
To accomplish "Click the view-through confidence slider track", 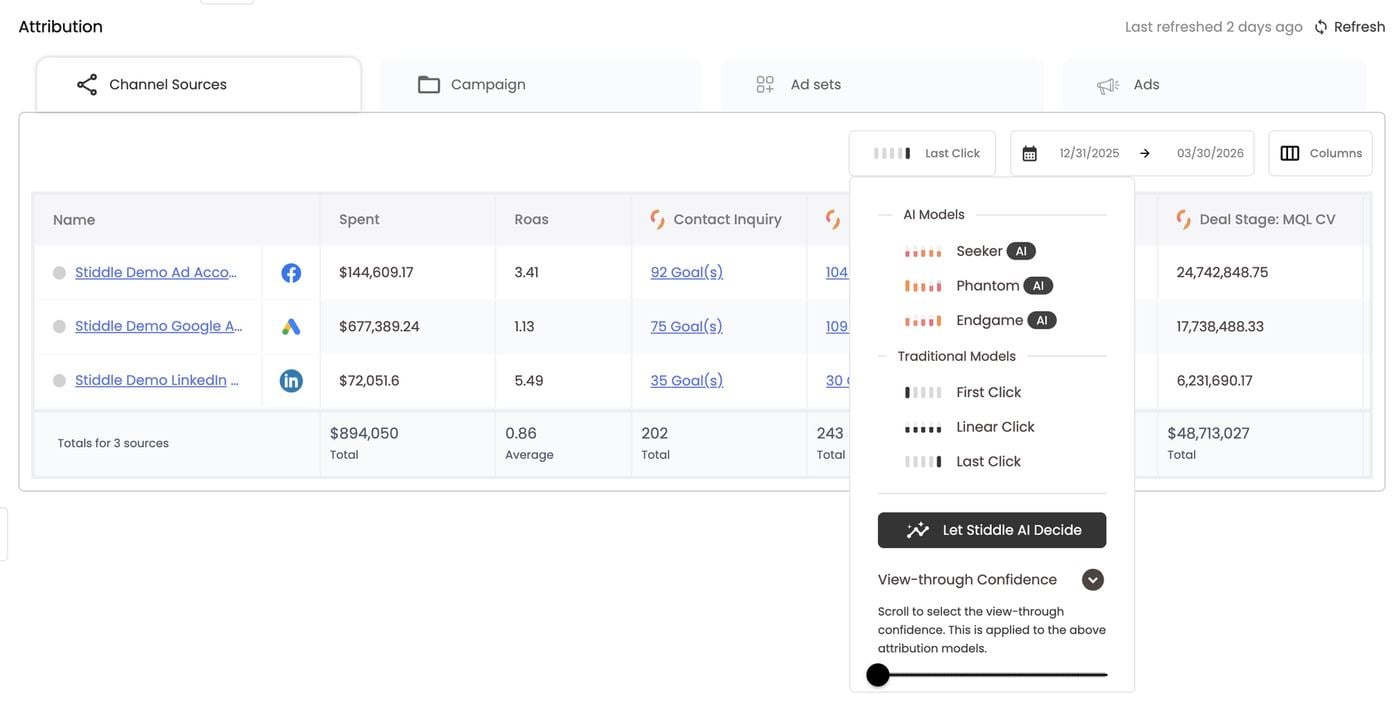I will pos(992,675).
